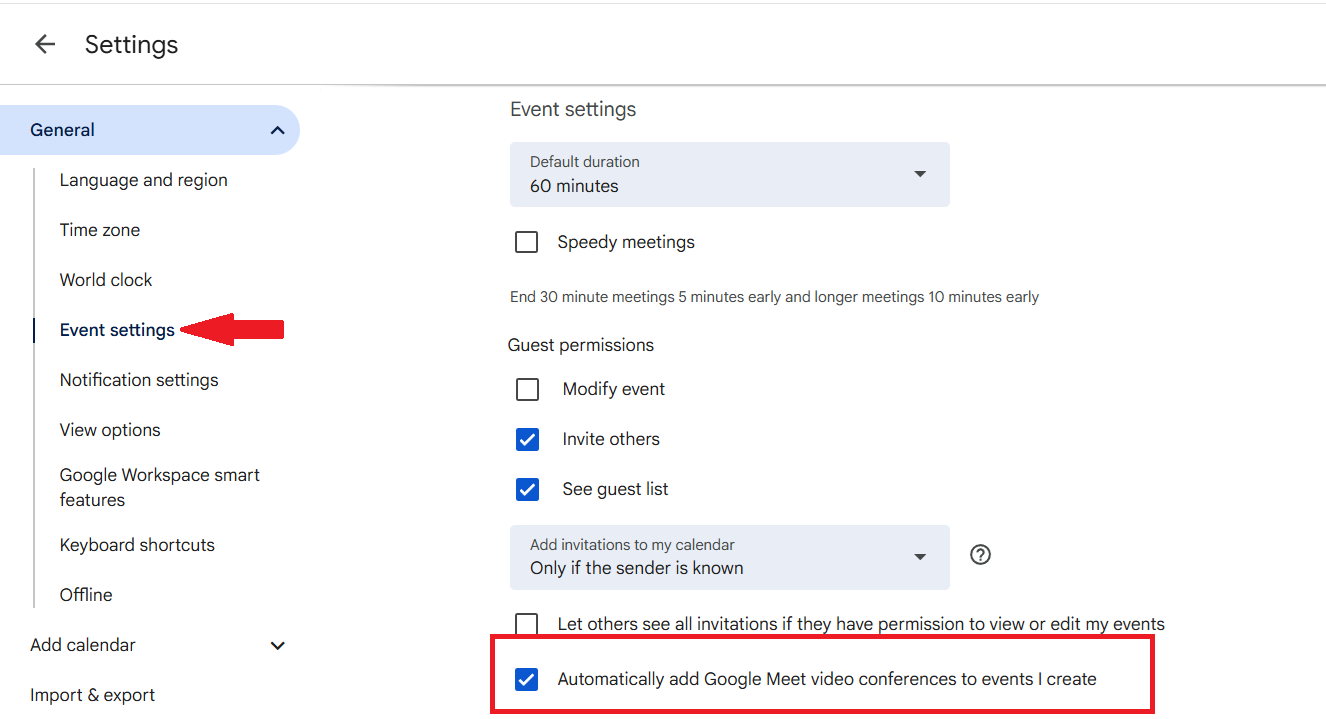Open the Add invitations to my calendar dropdown

[x=729, y=557]
